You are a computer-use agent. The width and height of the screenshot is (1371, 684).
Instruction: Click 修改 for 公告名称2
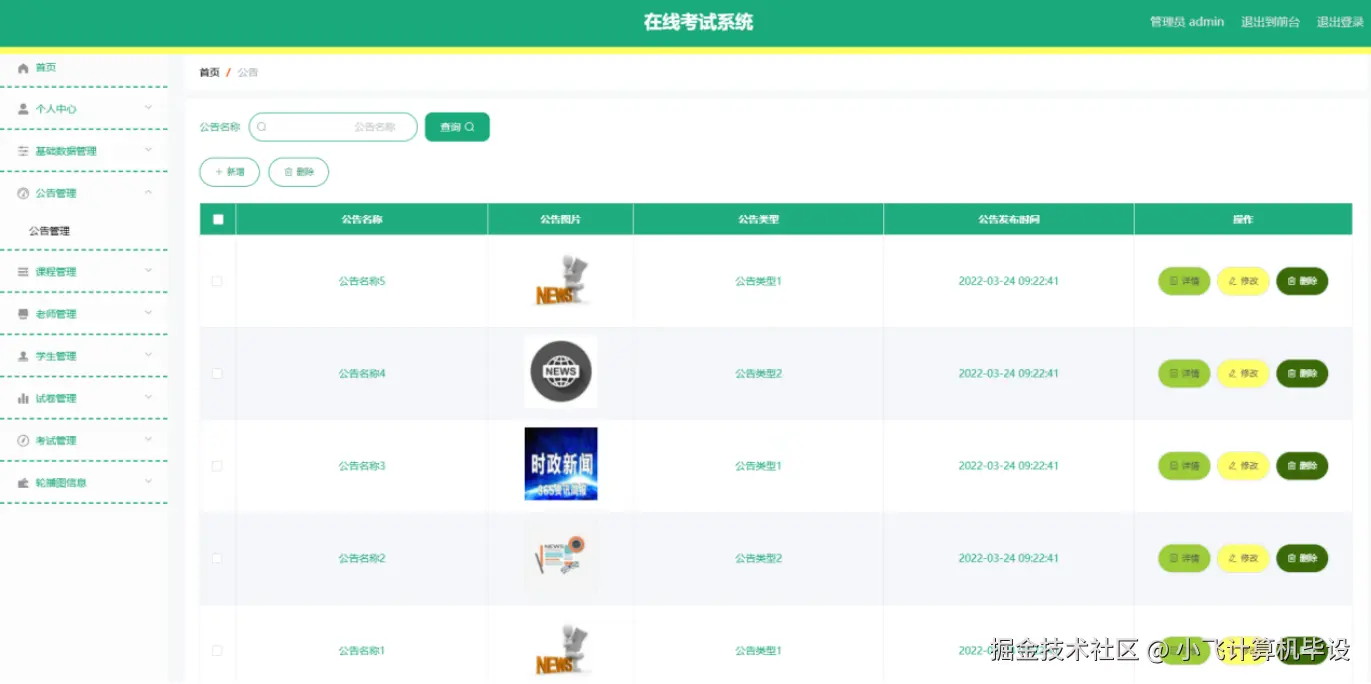(1243, 558)
